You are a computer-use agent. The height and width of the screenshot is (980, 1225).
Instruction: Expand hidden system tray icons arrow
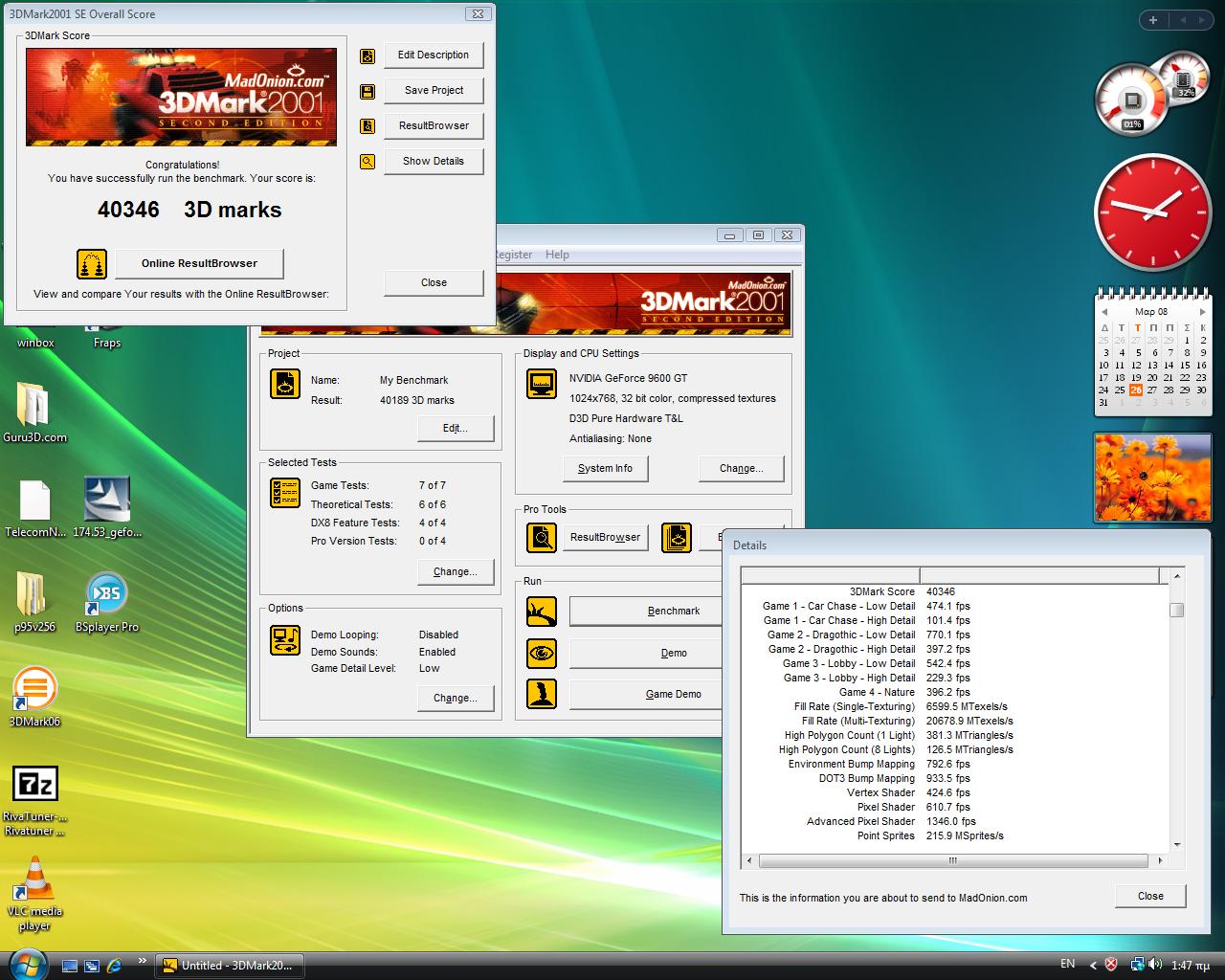[x=1095, y=965]
